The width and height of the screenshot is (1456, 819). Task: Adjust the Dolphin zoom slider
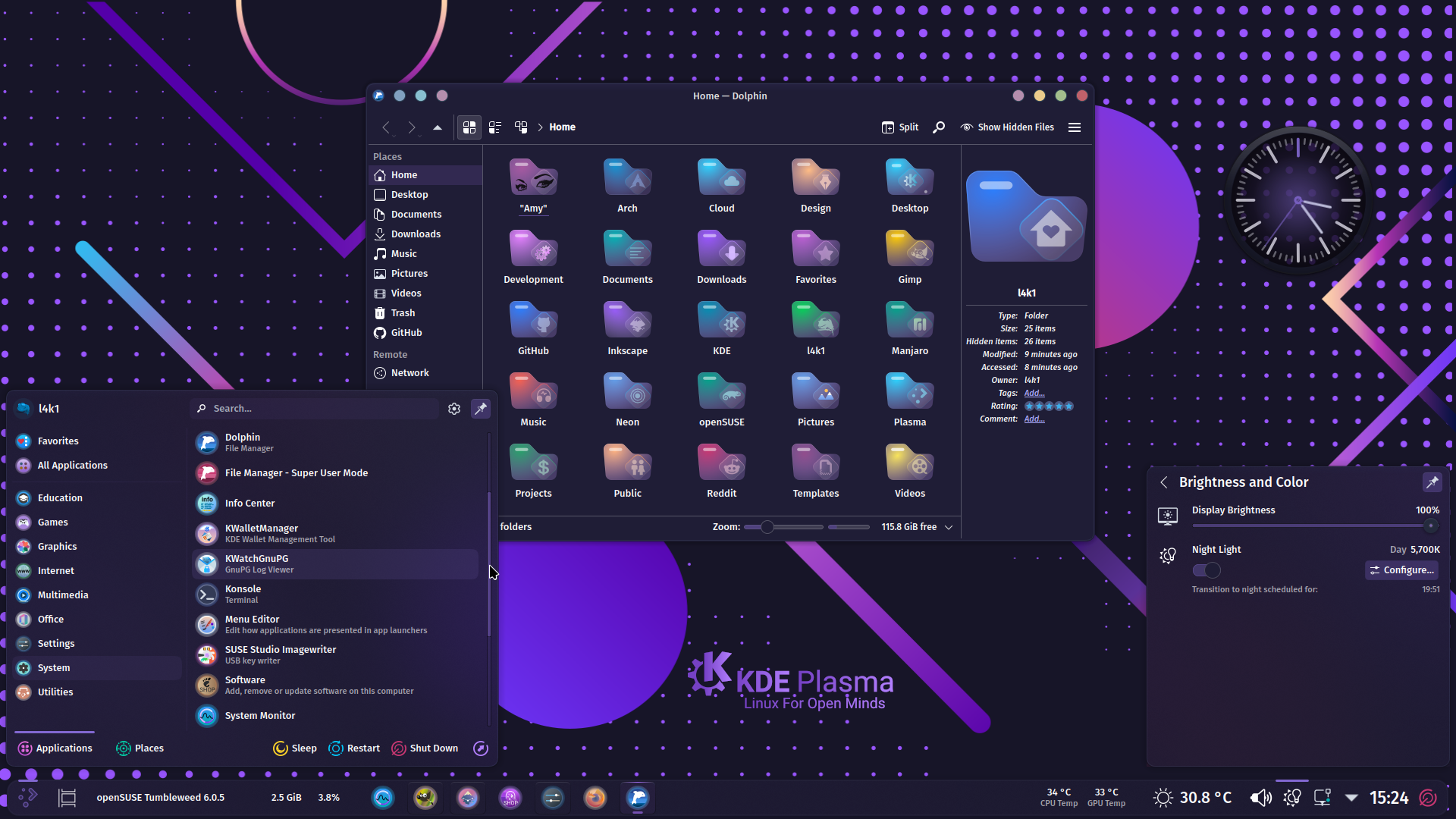tap(783, 527)
